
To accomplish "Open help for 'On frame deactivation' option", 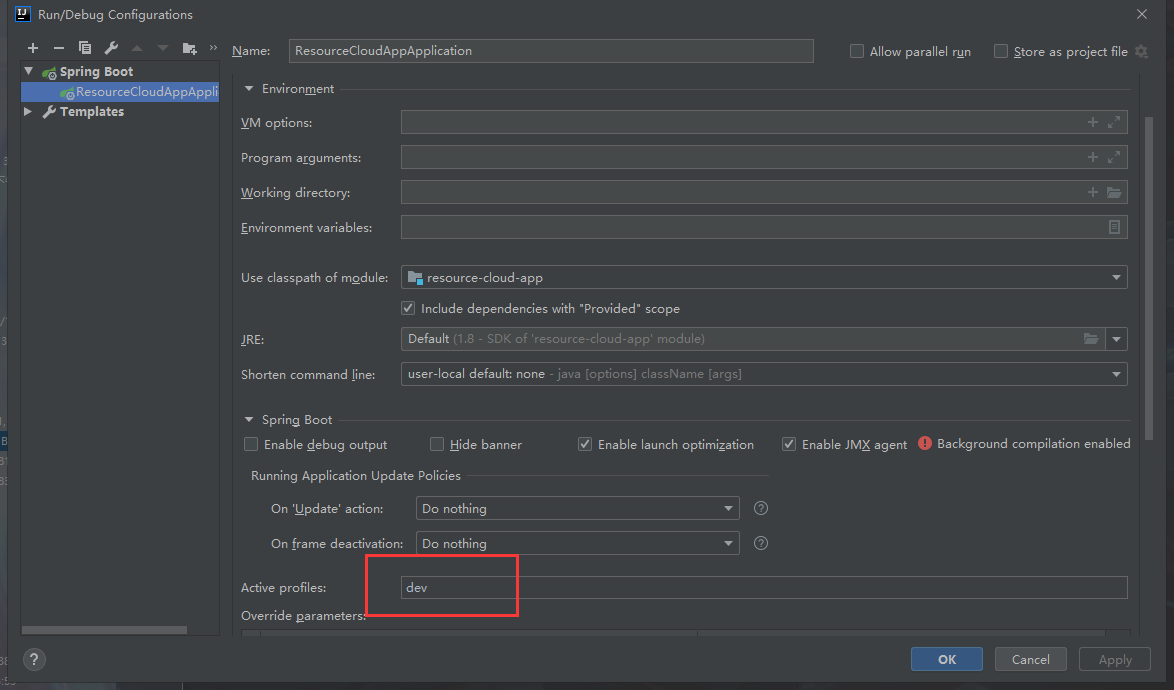I will 760,543.
